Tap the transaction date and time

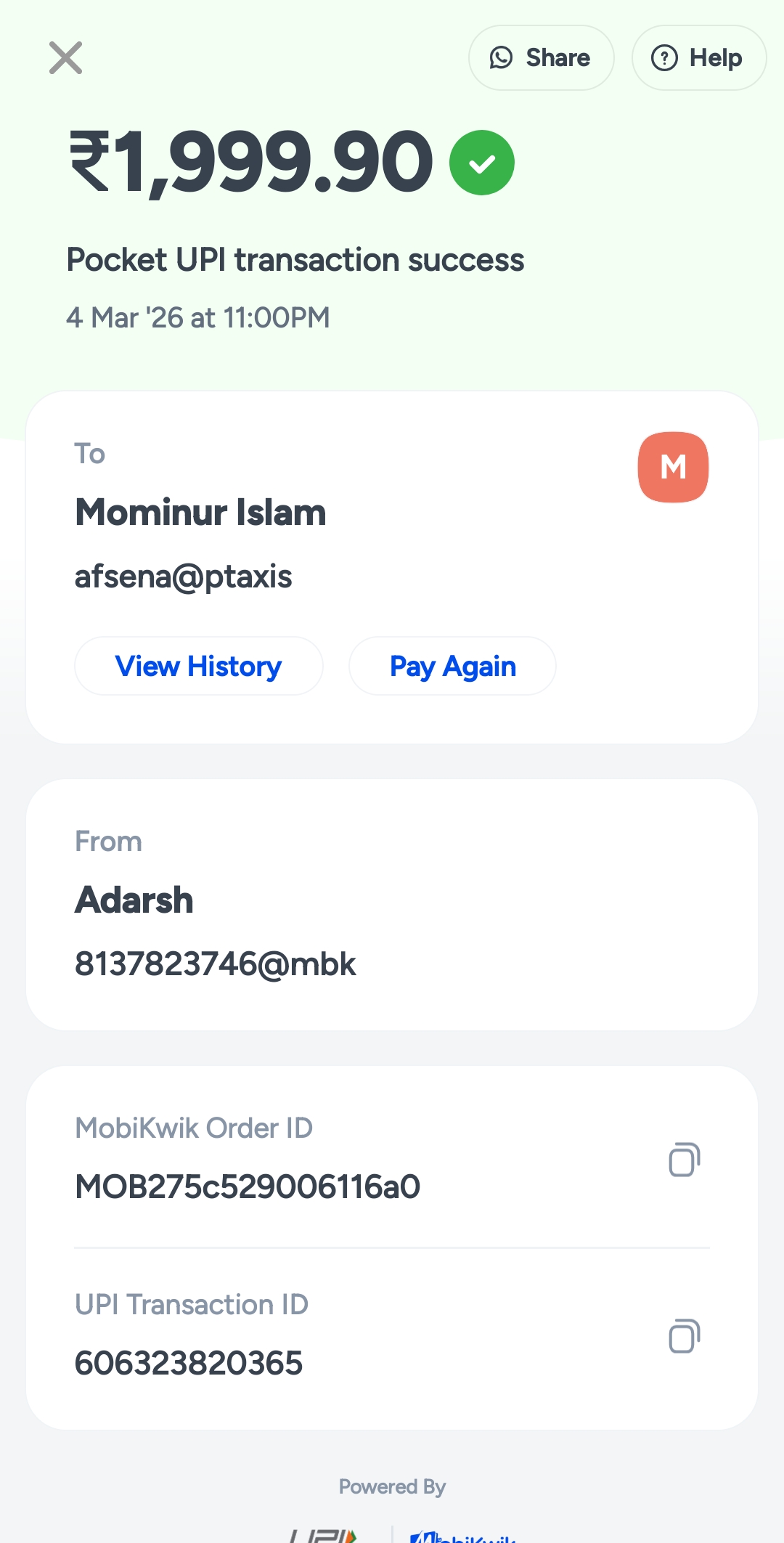click(x=197, y=318)
